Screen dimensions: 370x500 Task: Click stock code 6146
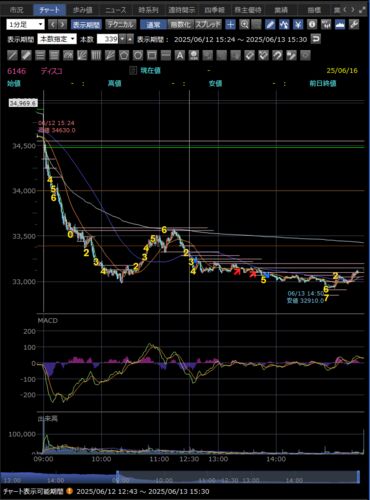pyautogui.click(x=16, y=71)
